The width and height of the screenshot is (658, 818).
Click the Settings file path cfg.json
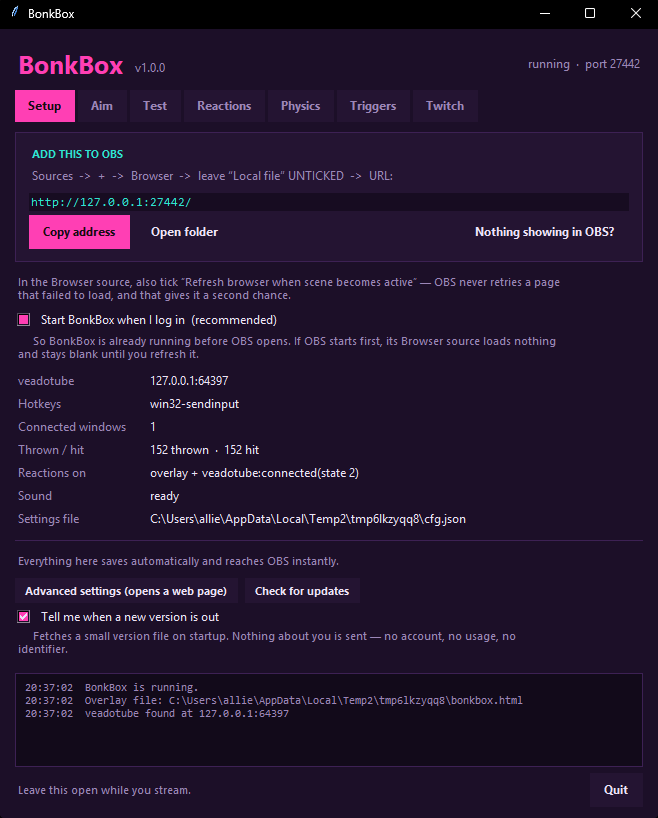point(308,519)
